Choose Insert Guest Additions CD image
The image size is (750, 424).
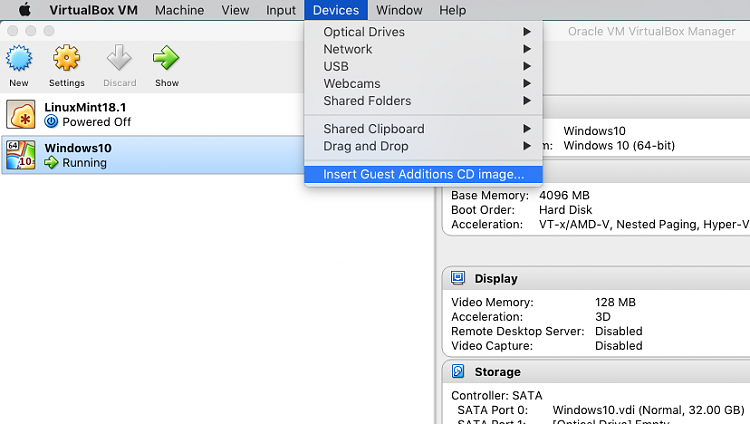pyautogui.click(x=423, y=174)
